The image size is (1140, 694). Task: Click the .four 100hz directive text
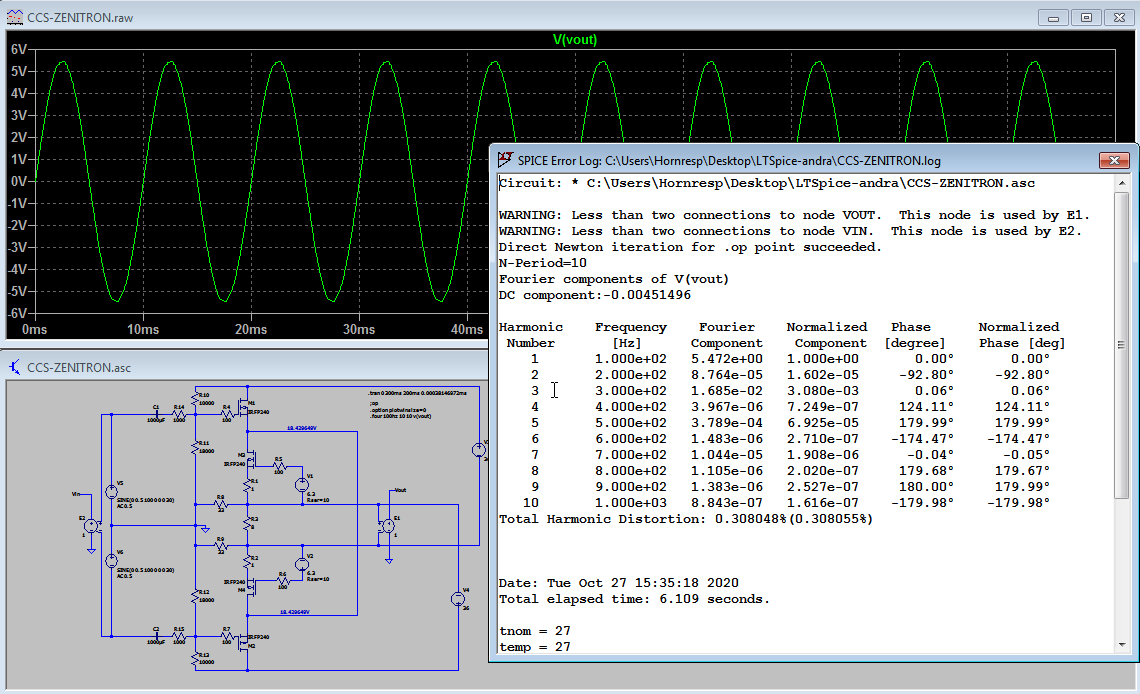point(401,416)
